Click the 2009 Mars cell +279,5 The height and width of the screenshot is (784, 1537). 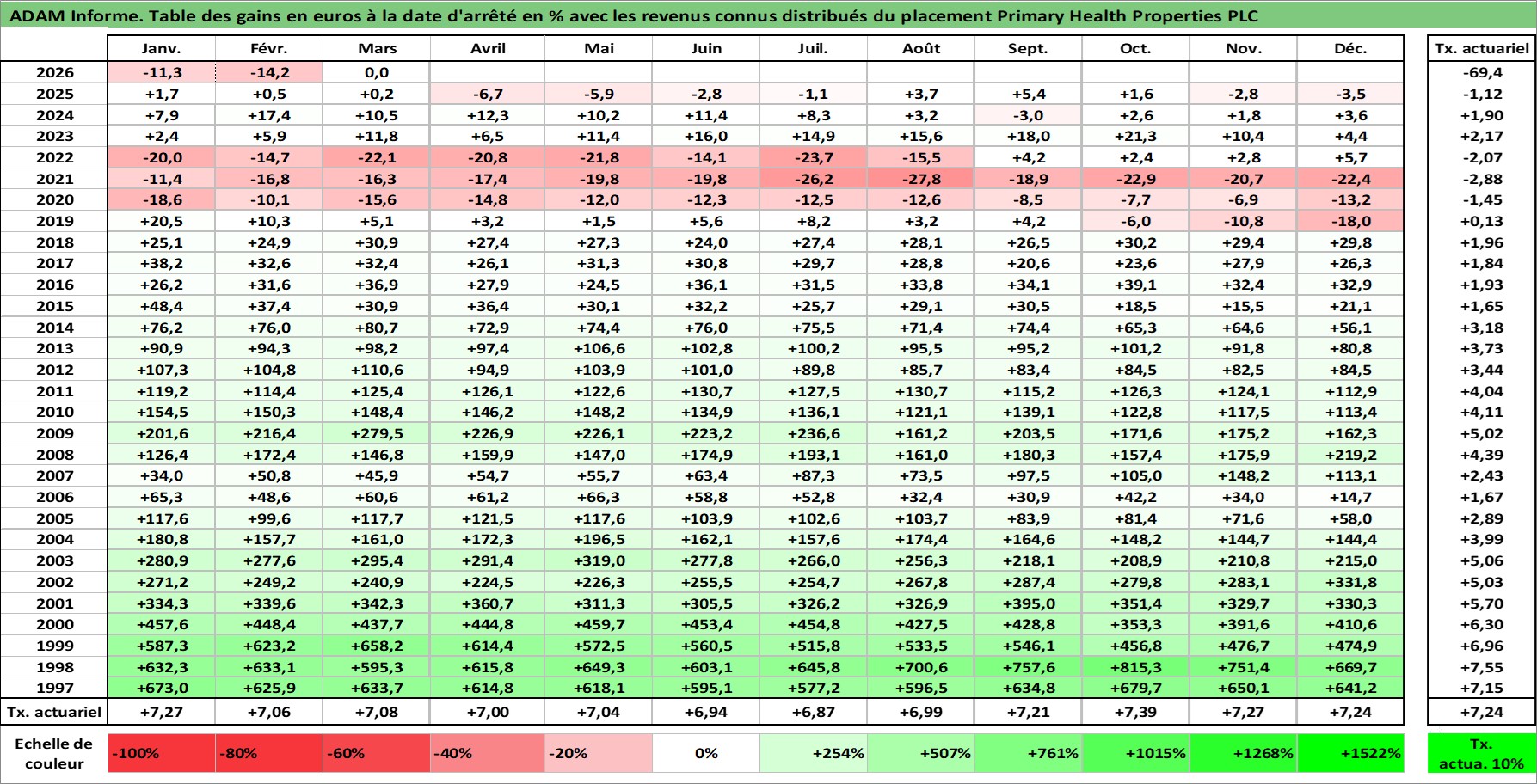(x=377, y=433)
